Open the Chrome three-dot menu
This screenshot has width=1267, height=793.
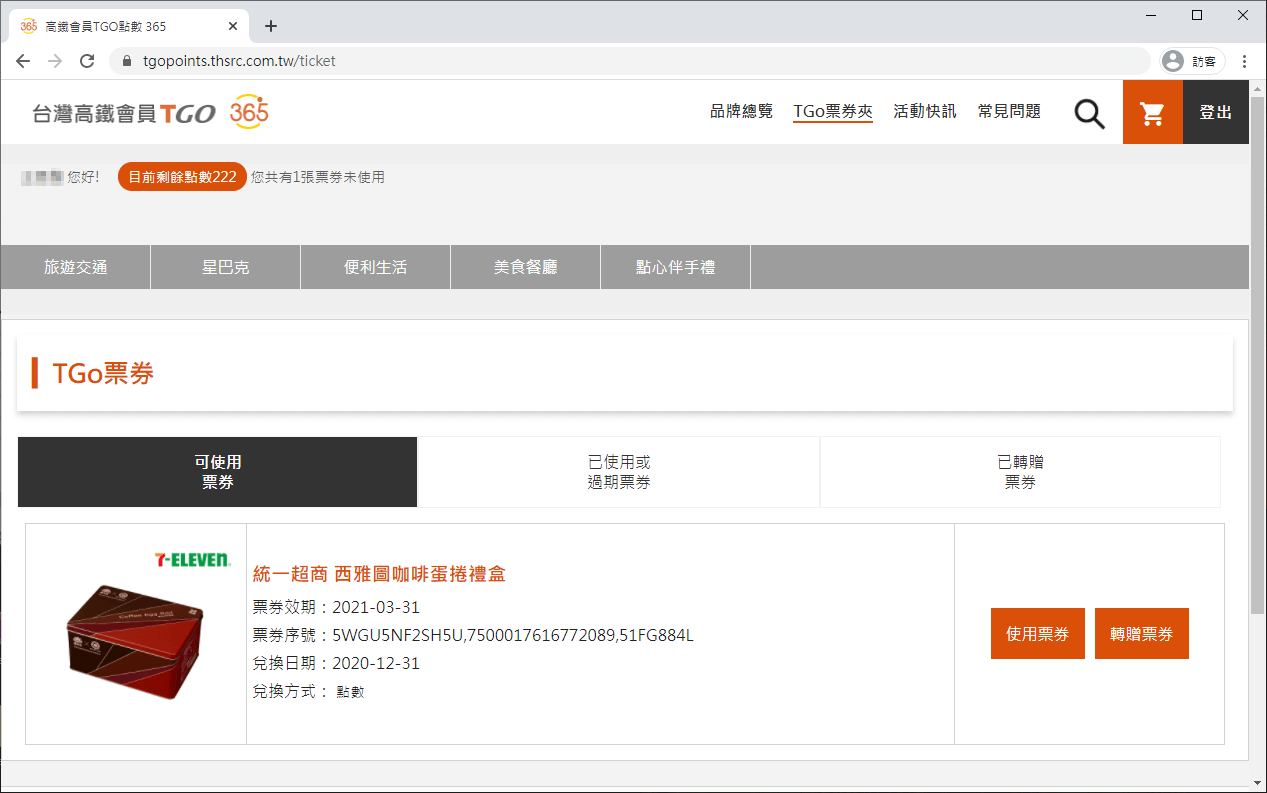(x=1245, y=61)
